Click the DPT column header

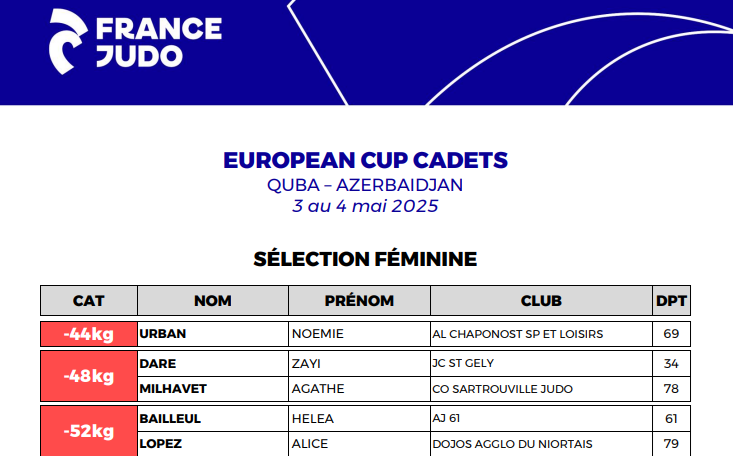point(671,300)
